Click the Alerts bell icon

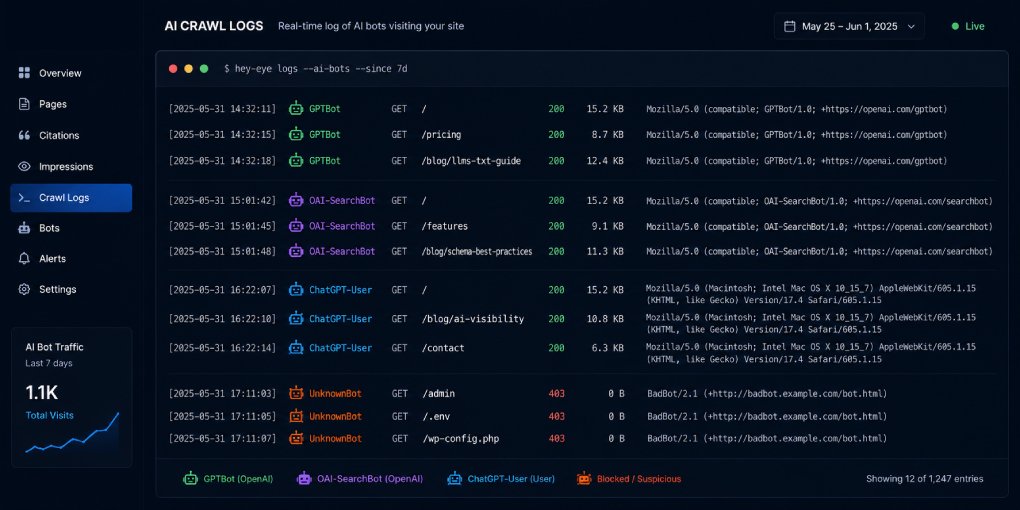[x=24, y=259]
